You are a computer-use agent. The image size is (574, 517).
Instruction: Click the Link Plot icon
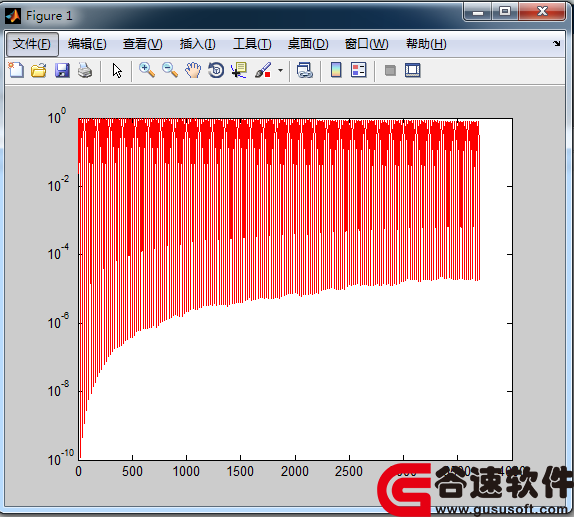point(304,70)
